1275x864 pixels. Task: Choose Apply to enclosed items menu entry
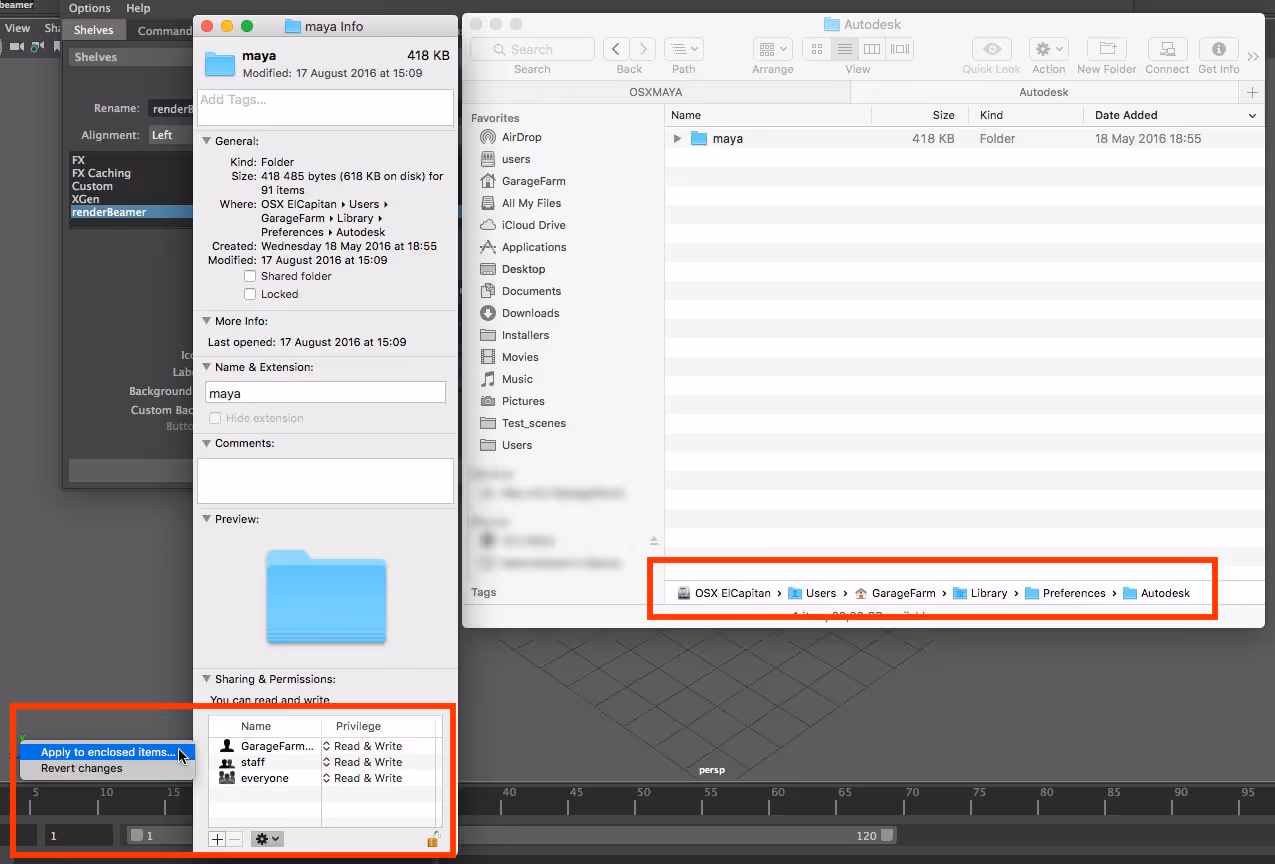pyautogui.click(x=107, y=752)
